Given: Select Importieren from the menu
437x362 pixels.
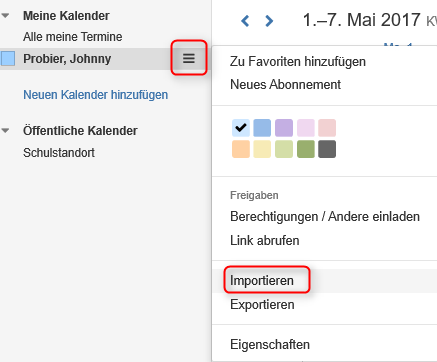Looking at the screenshot, I should [x=262, y=281].
